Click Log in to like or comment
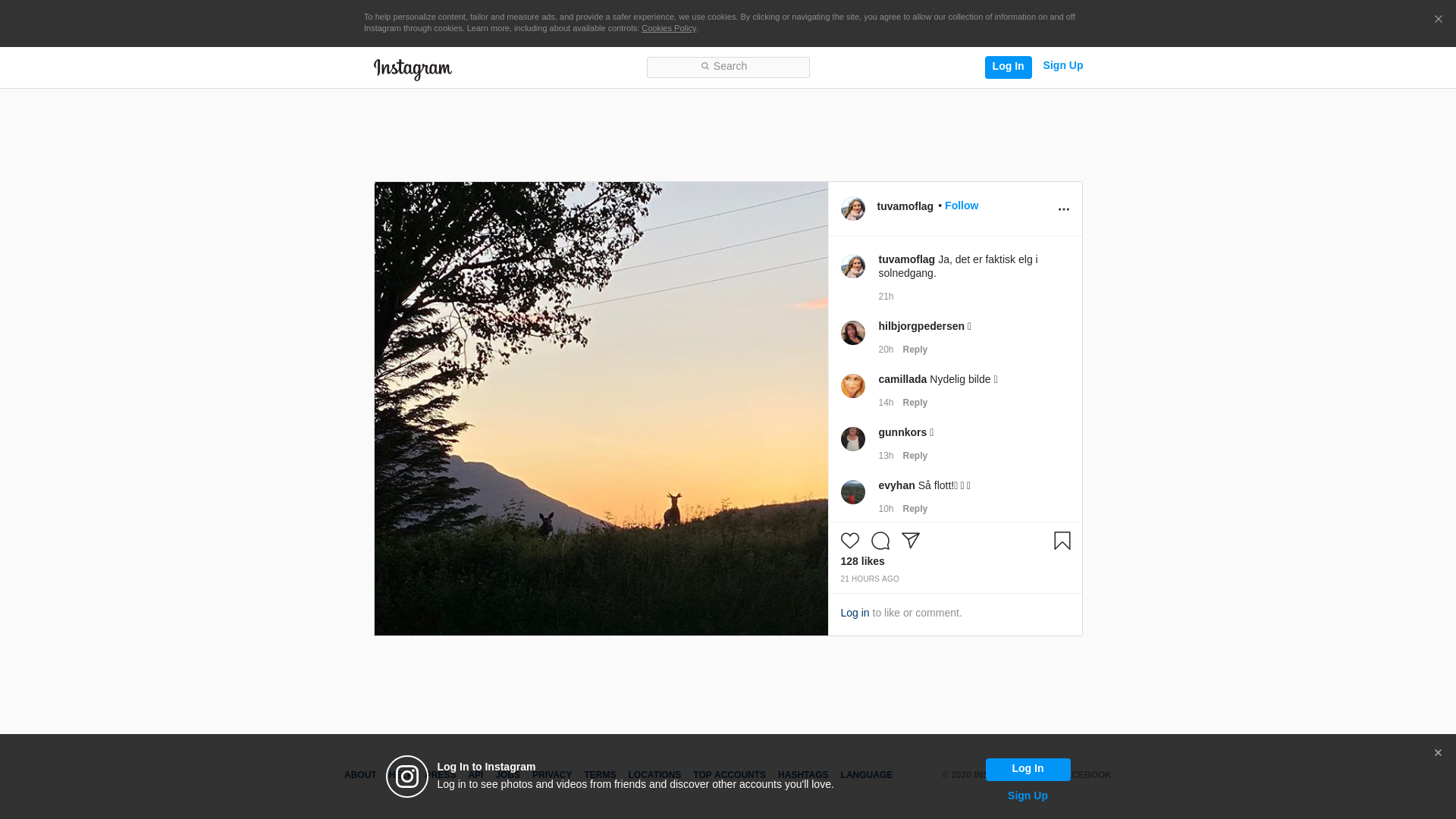Image resolution: width=1456 pixels, height=819 pixels. 855,613
